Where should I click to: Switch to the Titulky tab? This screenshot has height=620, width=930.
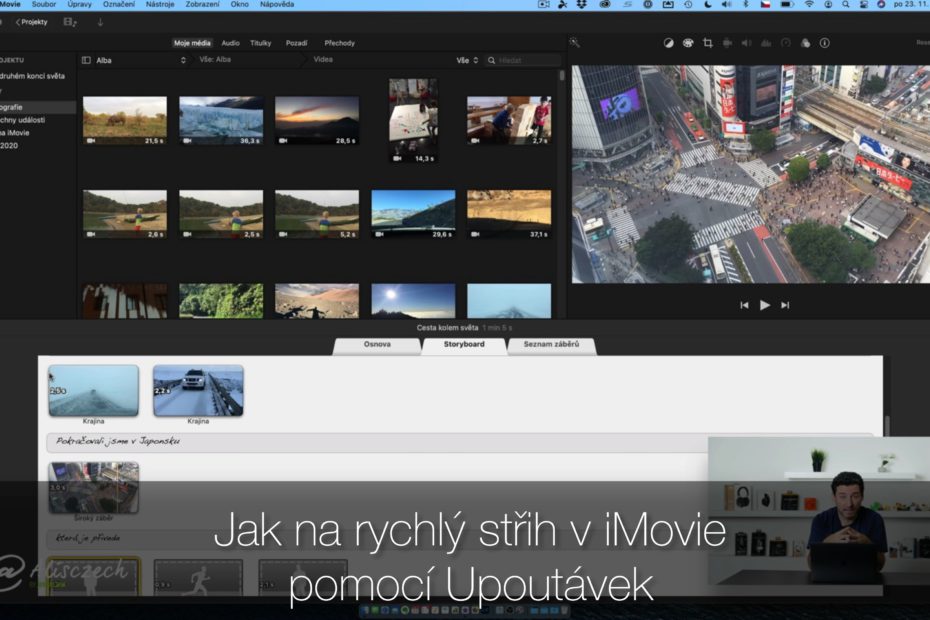coord(260,43)
